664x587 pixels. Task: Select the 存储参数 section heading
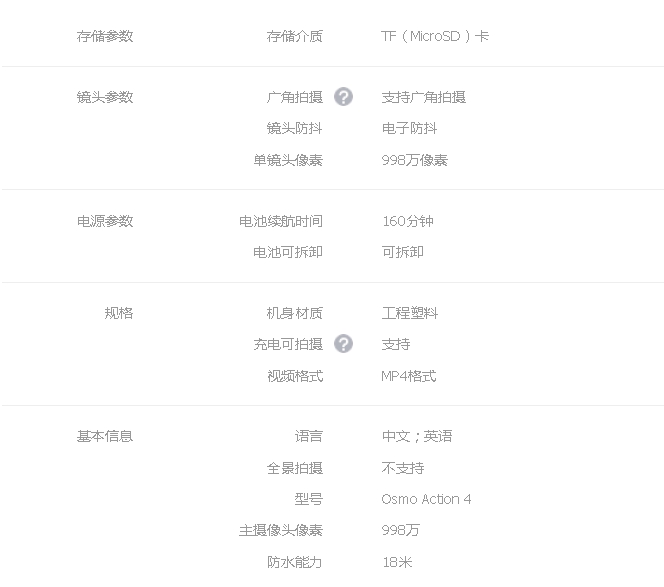(105, 36)
